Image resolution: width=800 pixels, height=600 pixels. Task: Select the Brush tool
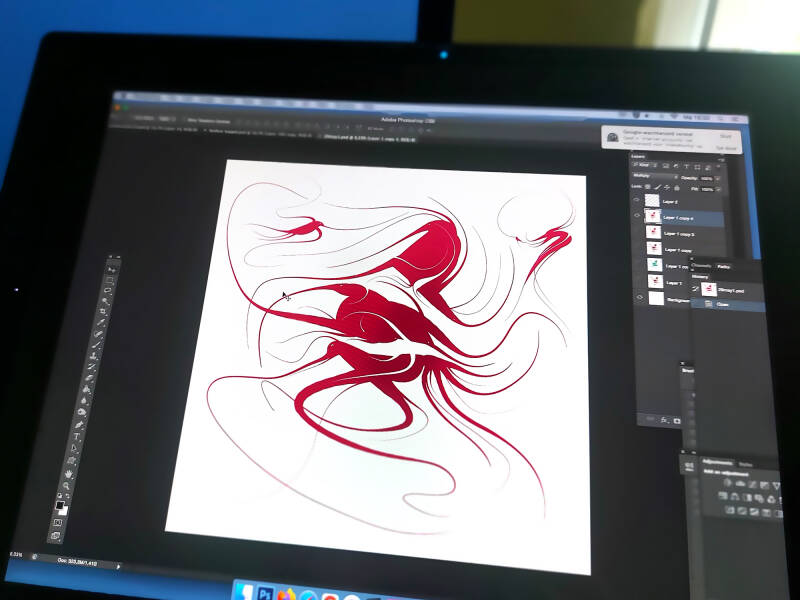click(x=96, y=344)
